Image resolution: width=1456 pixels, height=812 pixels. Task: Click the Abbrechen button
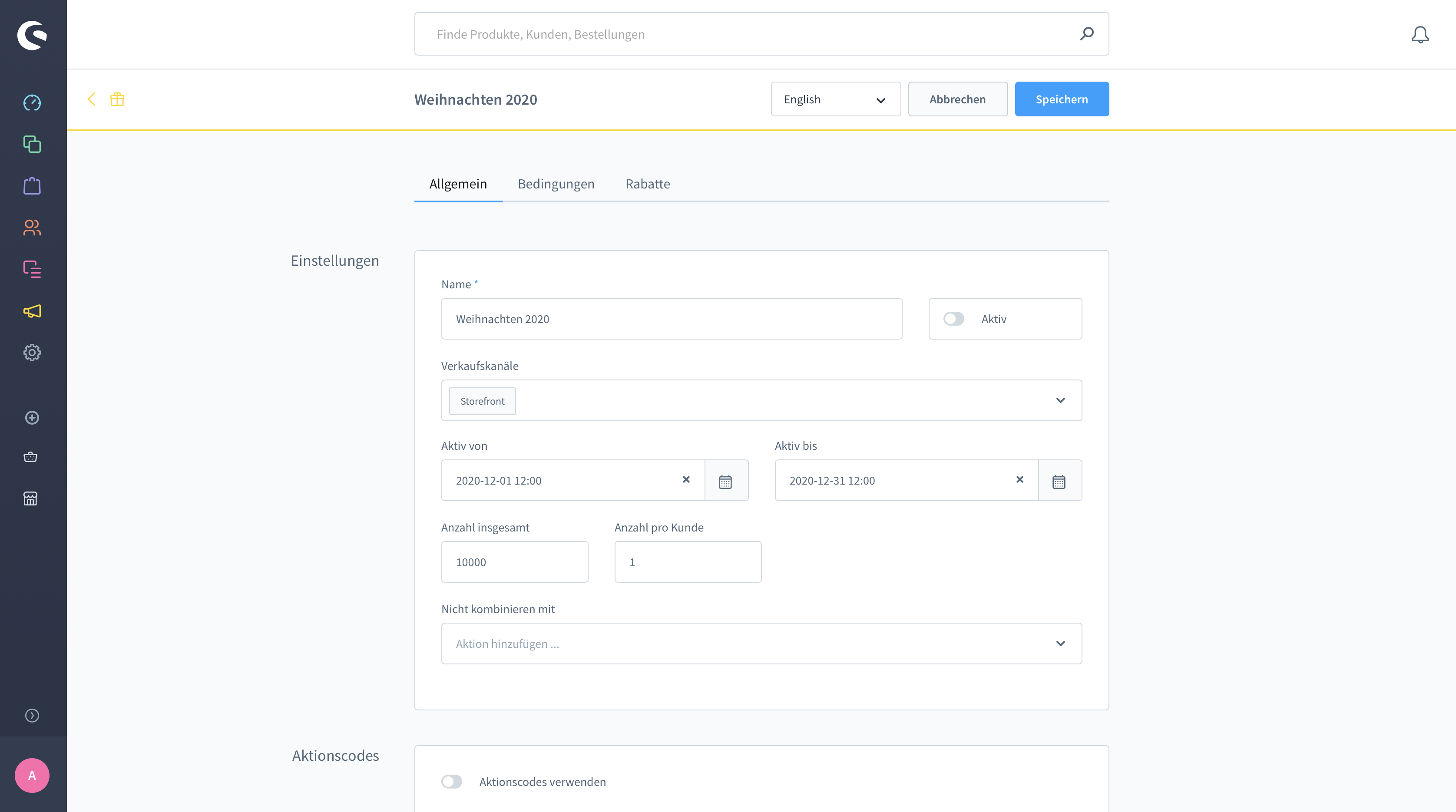[x=957, y=99]
